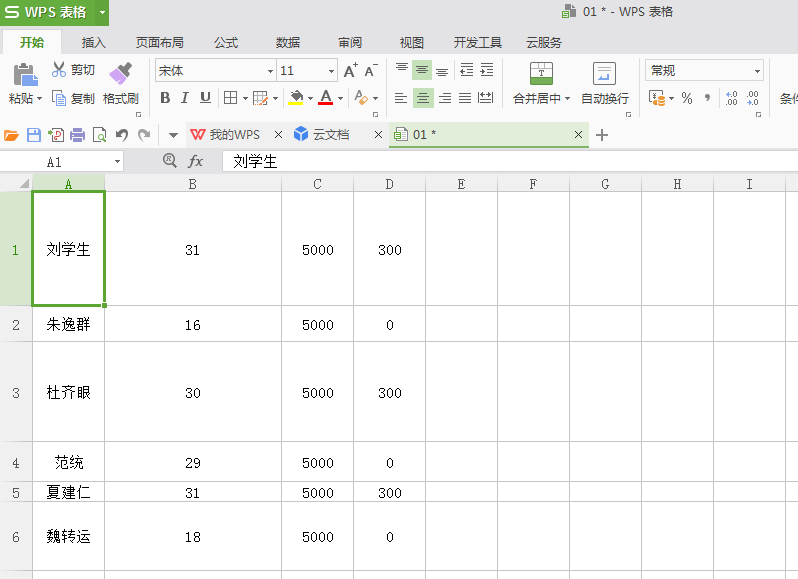This screenshot has height=579, width=798.
Task: Toggle Italic formatting
Action: click(185, 98)
